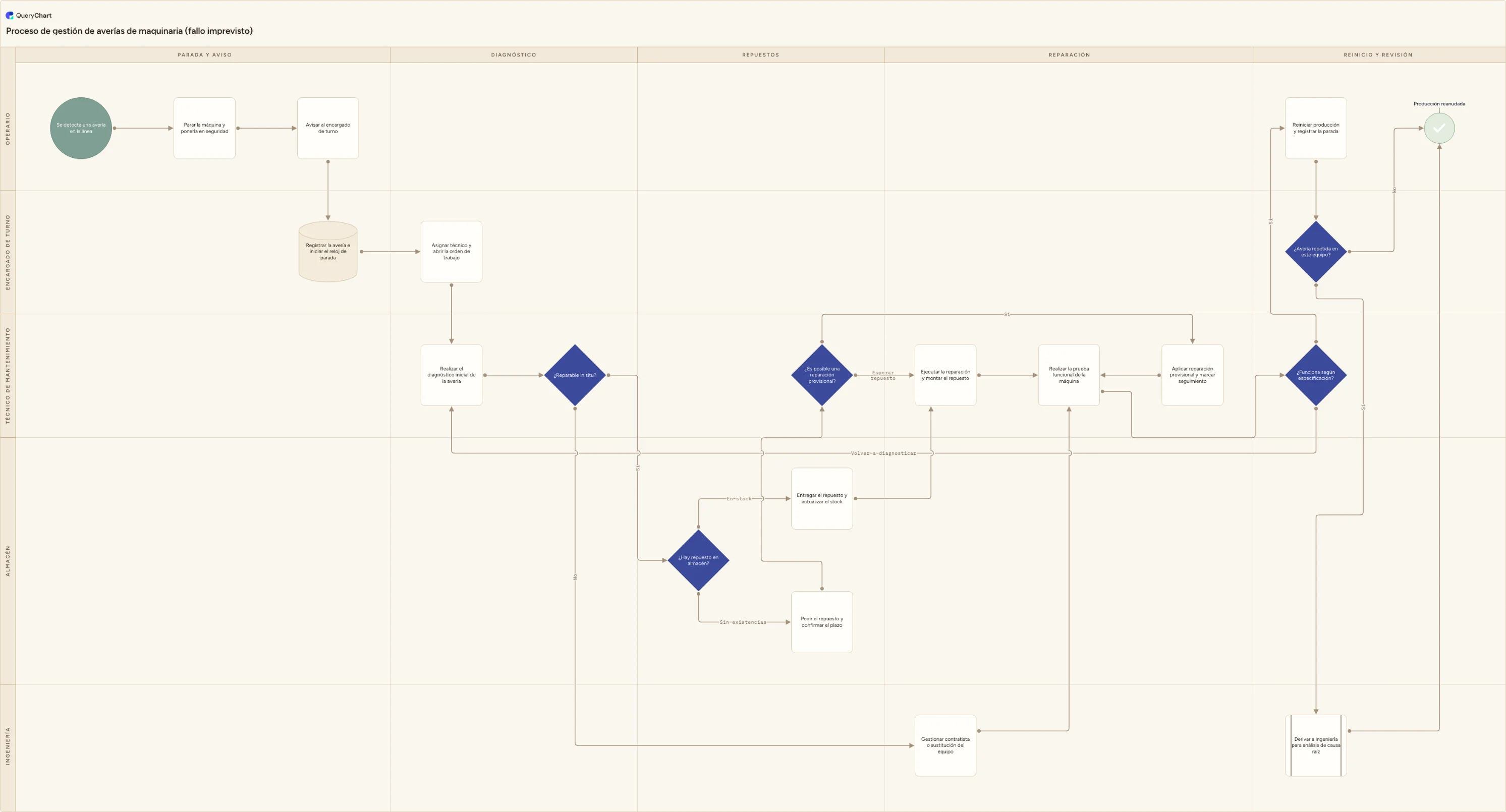Click the QueryChart logo icon

10,15
